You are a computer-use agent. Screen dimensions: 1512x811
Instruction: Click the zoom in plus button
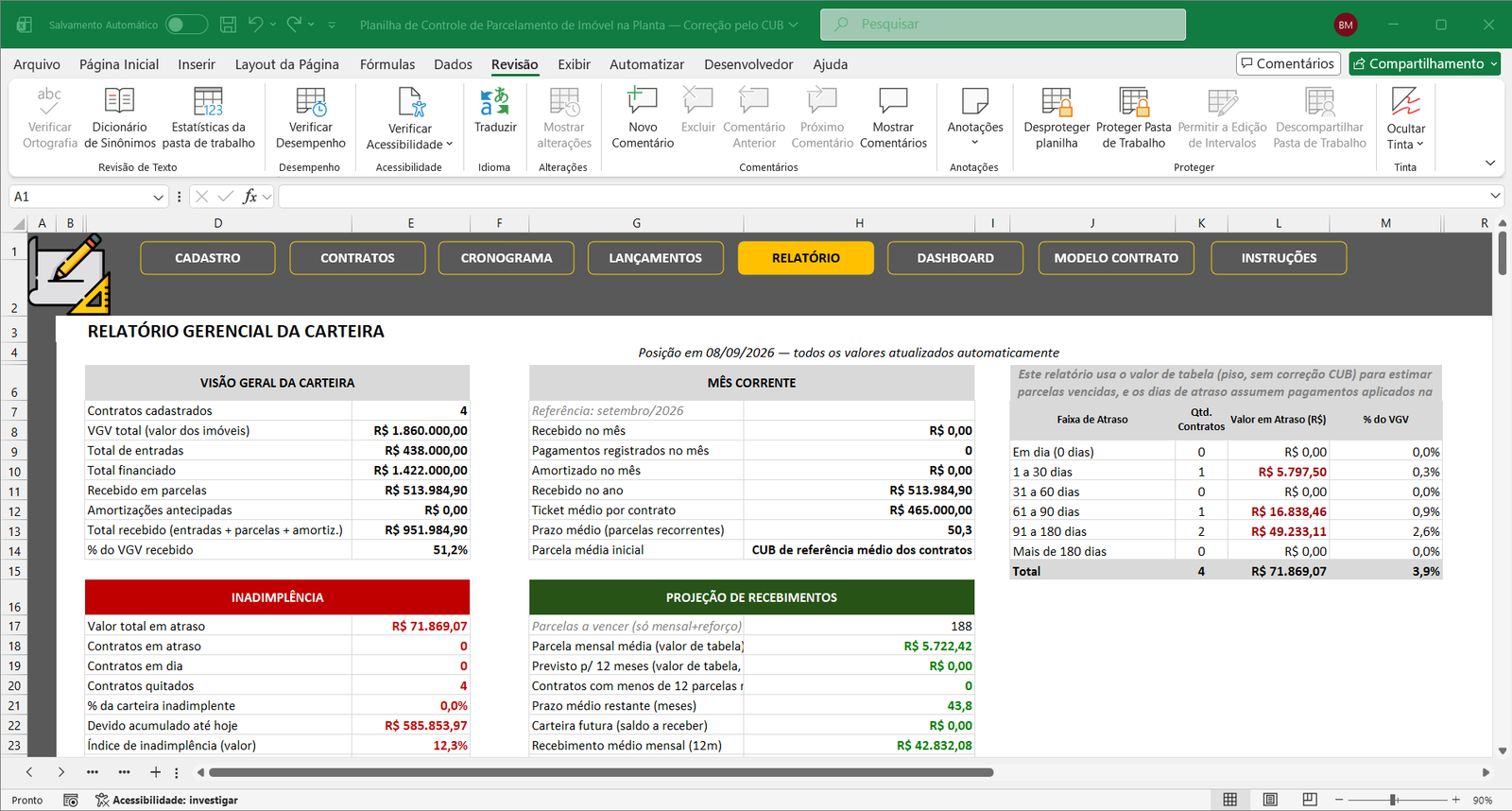click(x=1456, y=800)
